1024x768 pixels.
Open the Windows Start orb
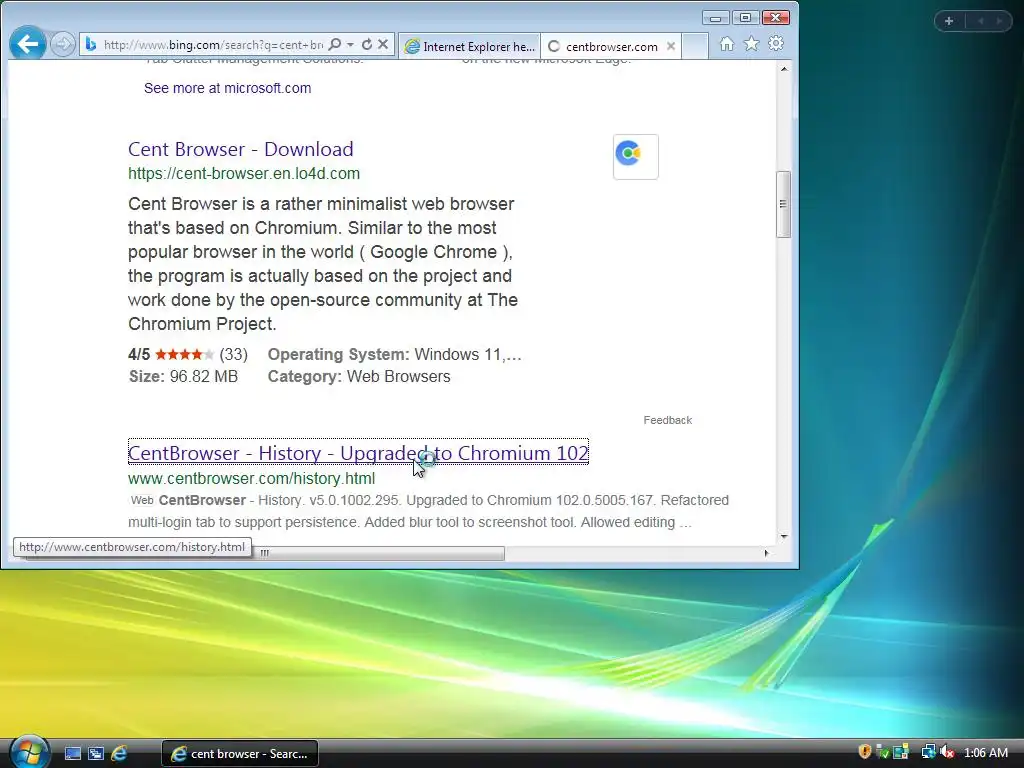click(x=29, y=752)
